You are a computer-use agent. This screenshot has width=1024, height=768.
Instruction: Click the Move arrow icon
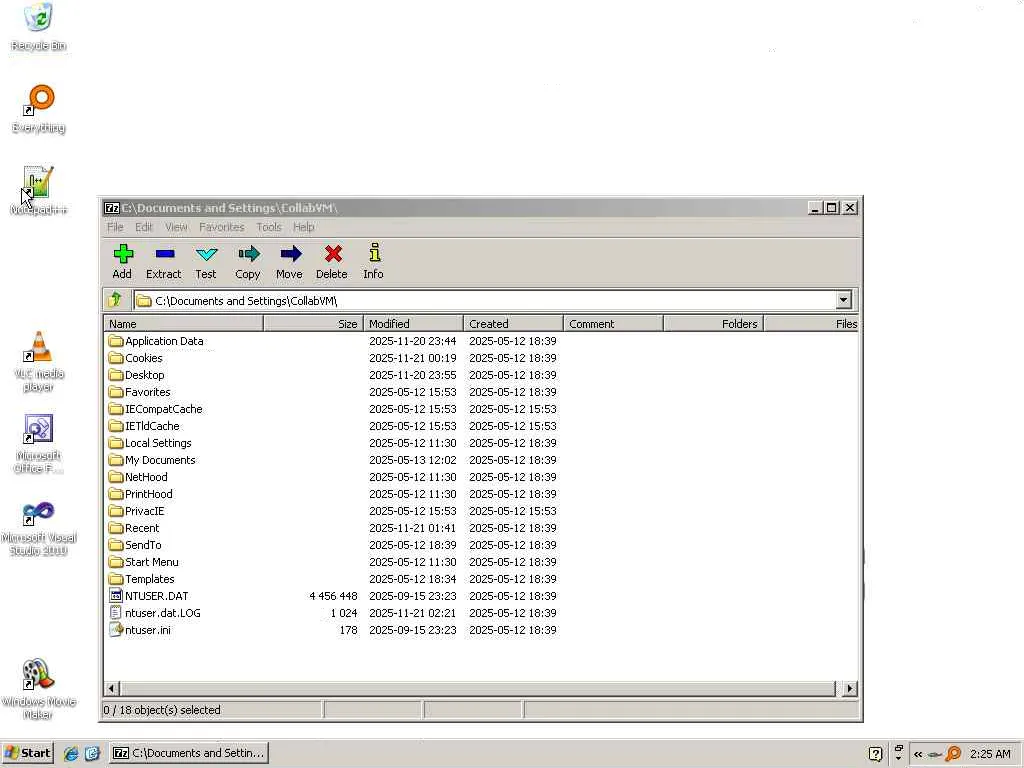(291, 253)
